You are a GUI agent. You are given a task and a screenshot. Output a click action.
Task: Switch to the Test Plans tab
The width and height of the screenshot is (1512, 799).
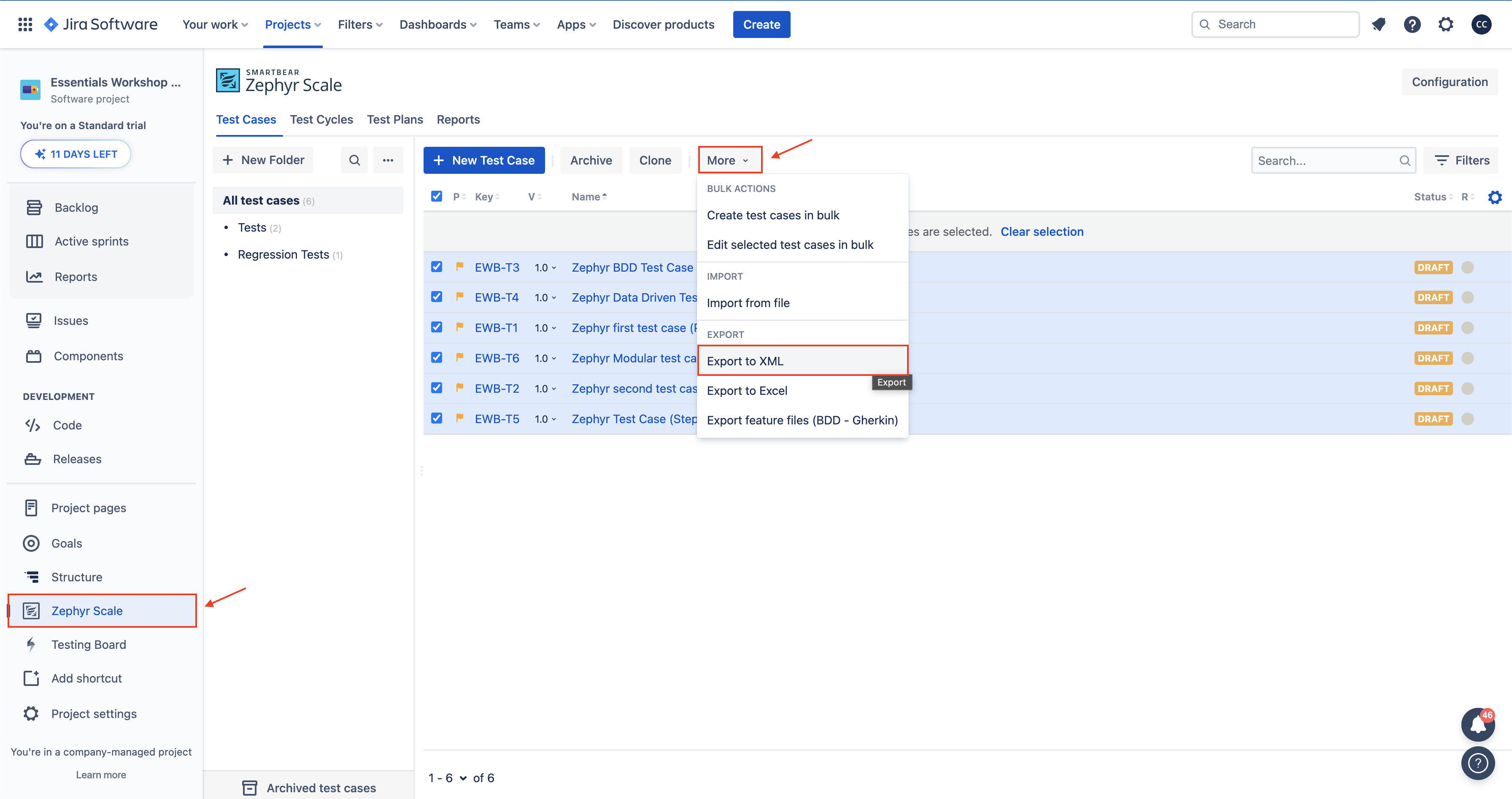coord(394,119)
